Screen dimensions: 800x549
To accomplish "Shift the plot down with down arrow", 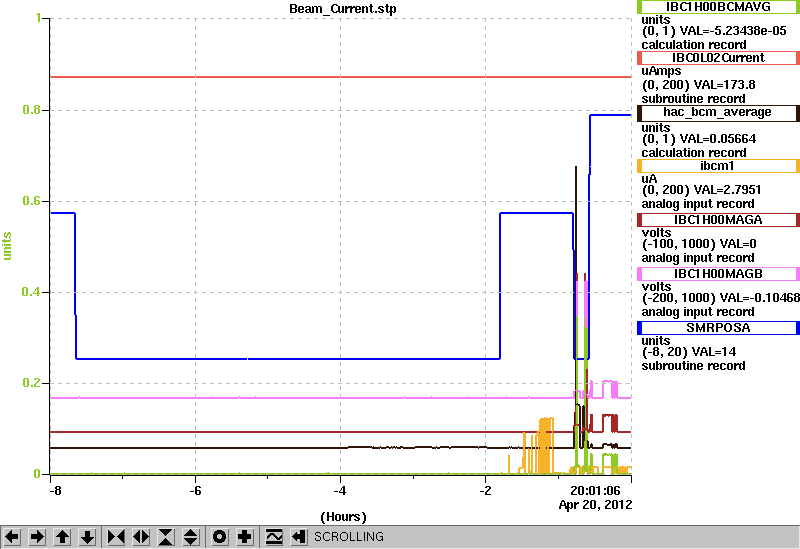I will (88, 537).
